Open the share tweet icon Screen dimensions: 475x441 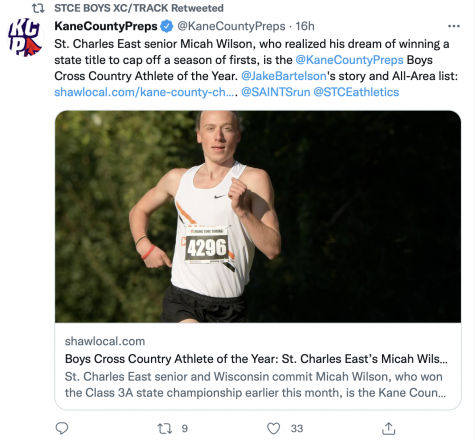pos(388,428)
